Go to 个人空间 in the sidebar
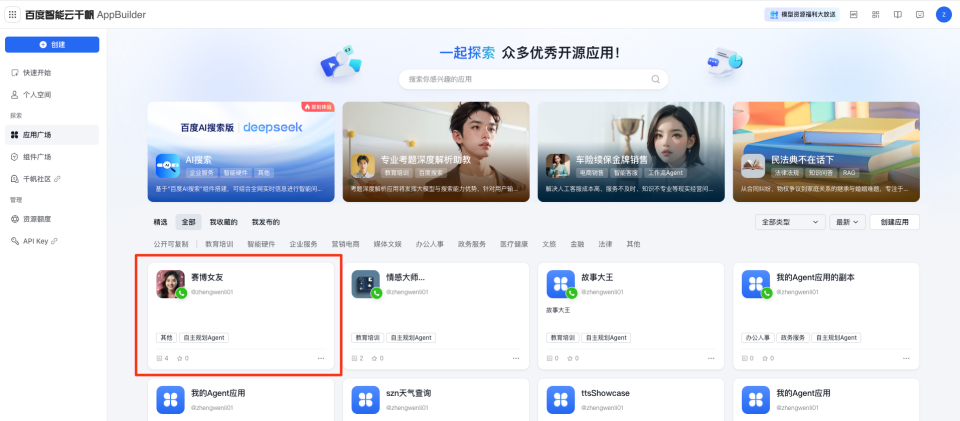960x421 pixels. click(52, 95)
